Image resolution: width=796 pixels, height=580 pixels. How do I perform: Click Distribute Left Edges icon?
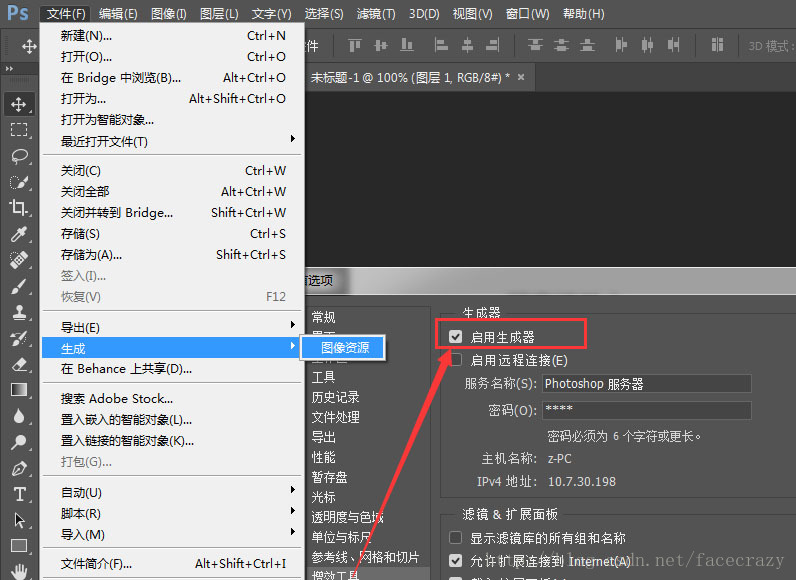click(621, 46)
